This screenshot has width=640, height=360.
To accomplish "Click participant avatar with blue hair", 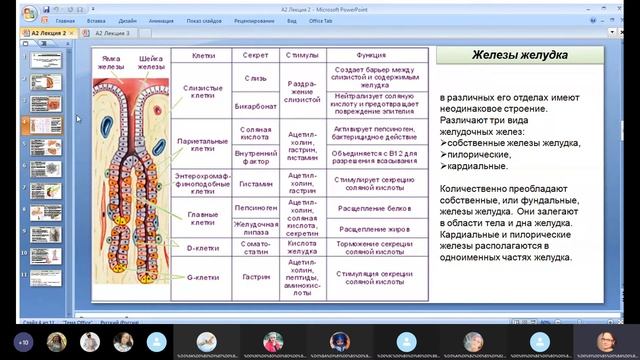I will 340,341.
